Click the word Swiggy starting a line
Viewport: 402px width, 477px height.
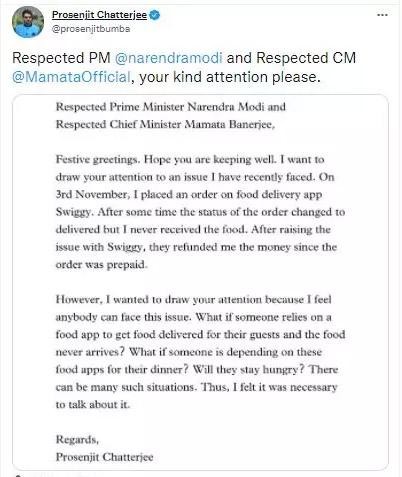(73, 212)
